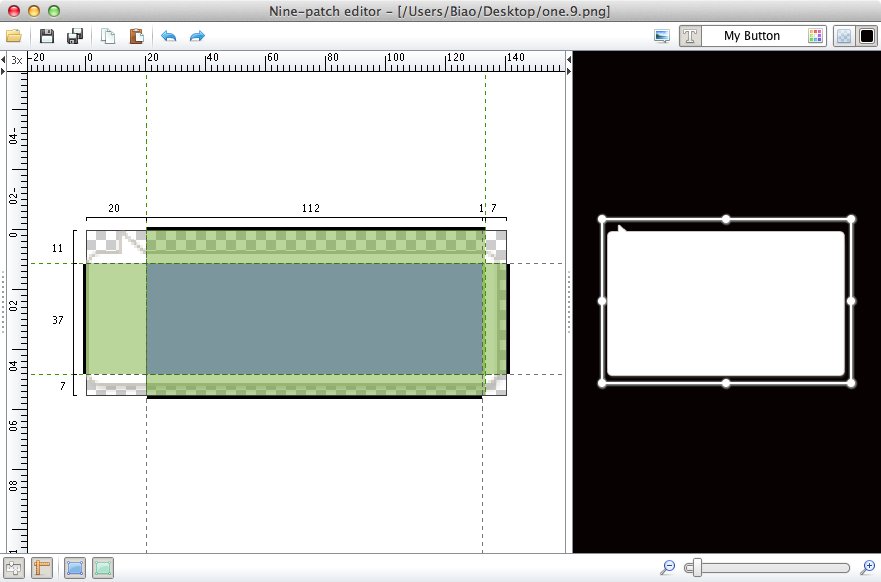Click the Paste clipboard icon
This screenshot has width=881, height=582.
pyautogui.click(x=136, y=36)
